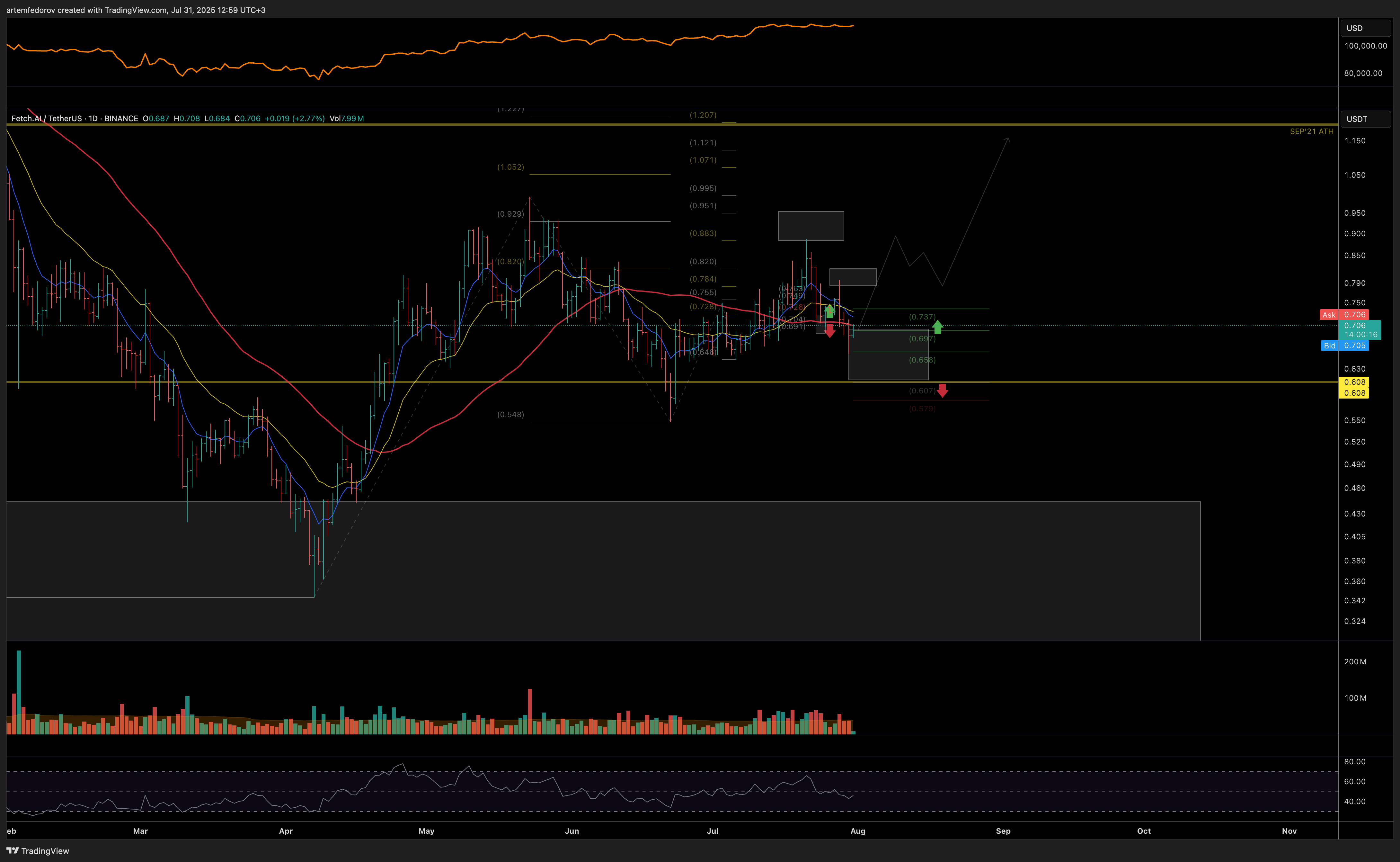Image resolution: width=1400 pixels, height=862 pixels.
Task: Open the USDT currency selector on the price scale
Action: click(x=1365, y=119)
